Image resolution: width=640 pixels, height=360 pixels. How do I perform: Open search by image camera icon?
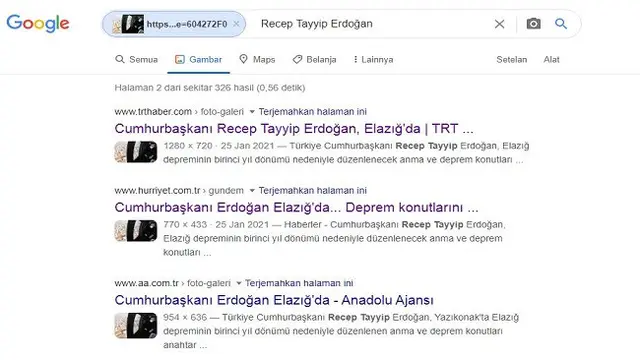[533, 24]
